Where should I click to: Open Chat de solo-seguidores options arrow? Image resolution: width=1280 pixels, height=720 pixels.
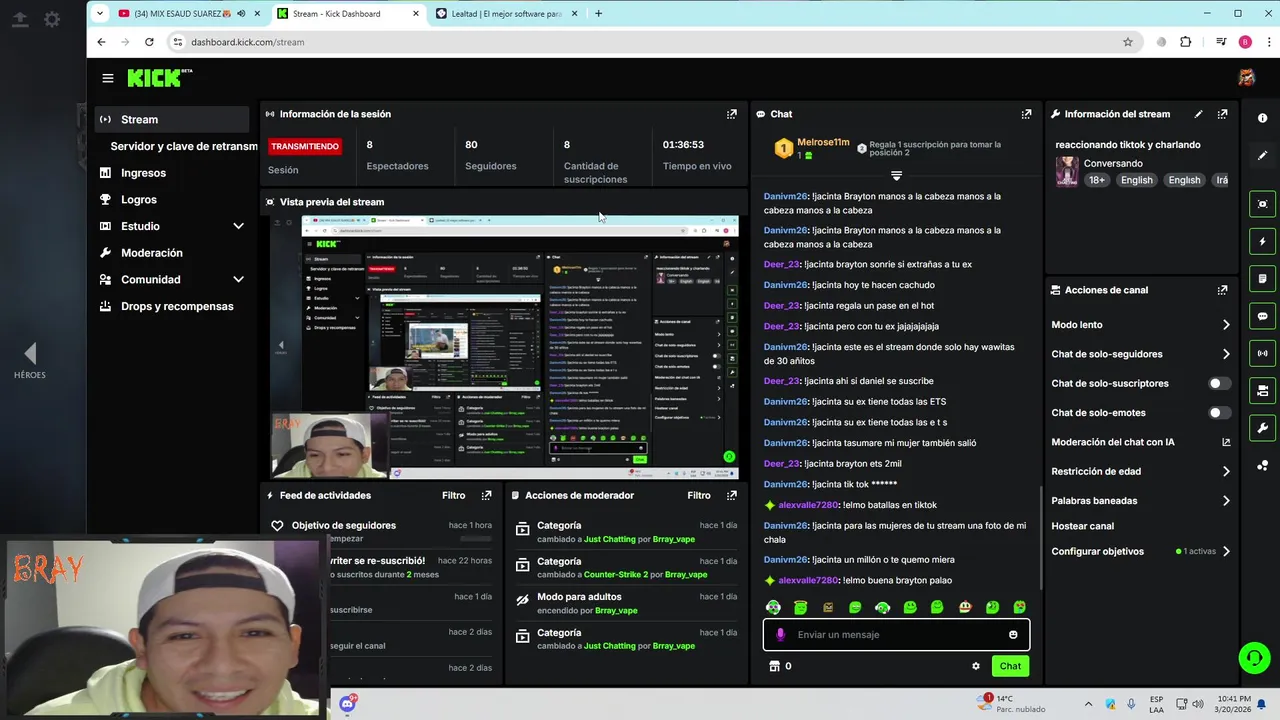tap(1226, 354)
